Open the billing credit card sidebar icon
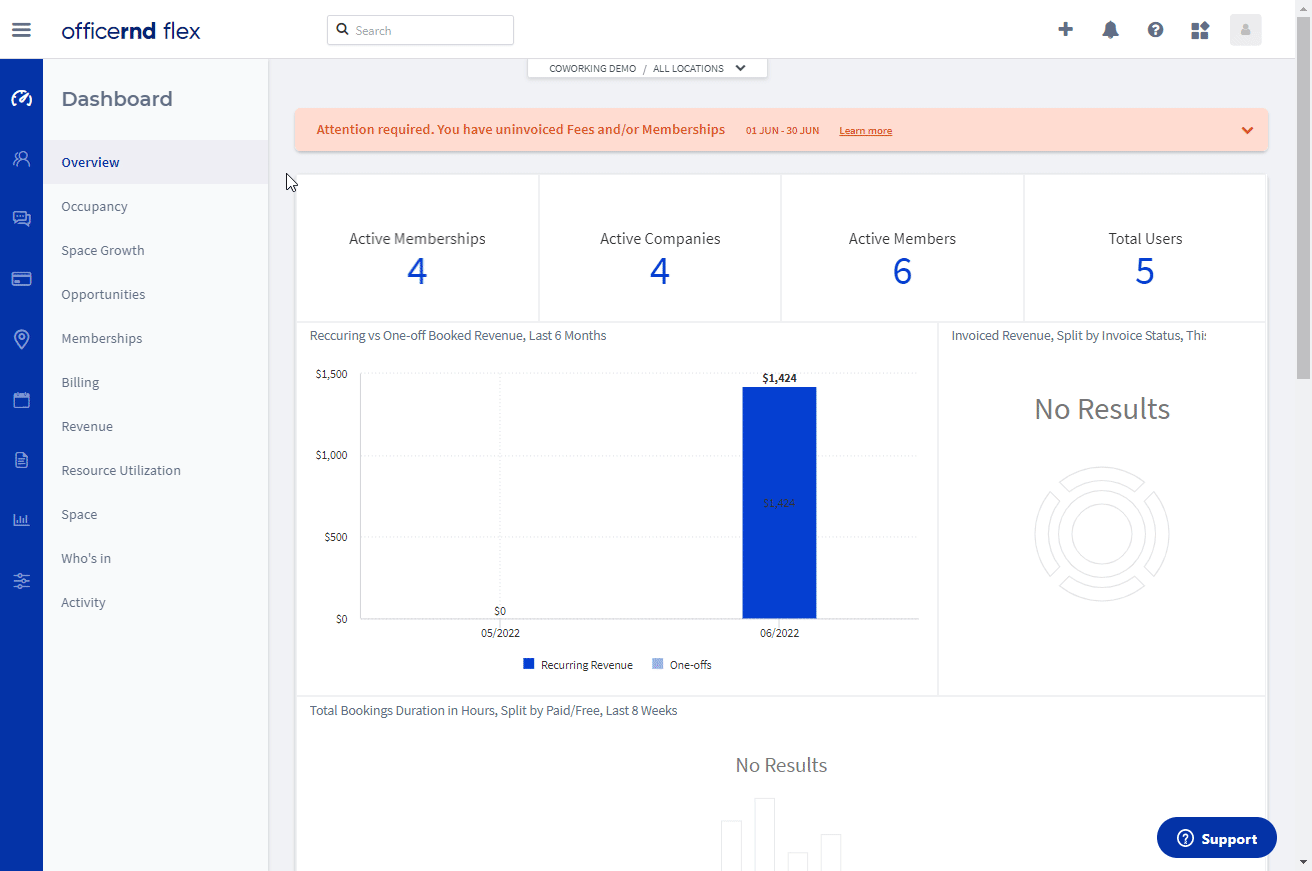The height and width of the screenshot is (871, 1312). click(x=21, y=279)
